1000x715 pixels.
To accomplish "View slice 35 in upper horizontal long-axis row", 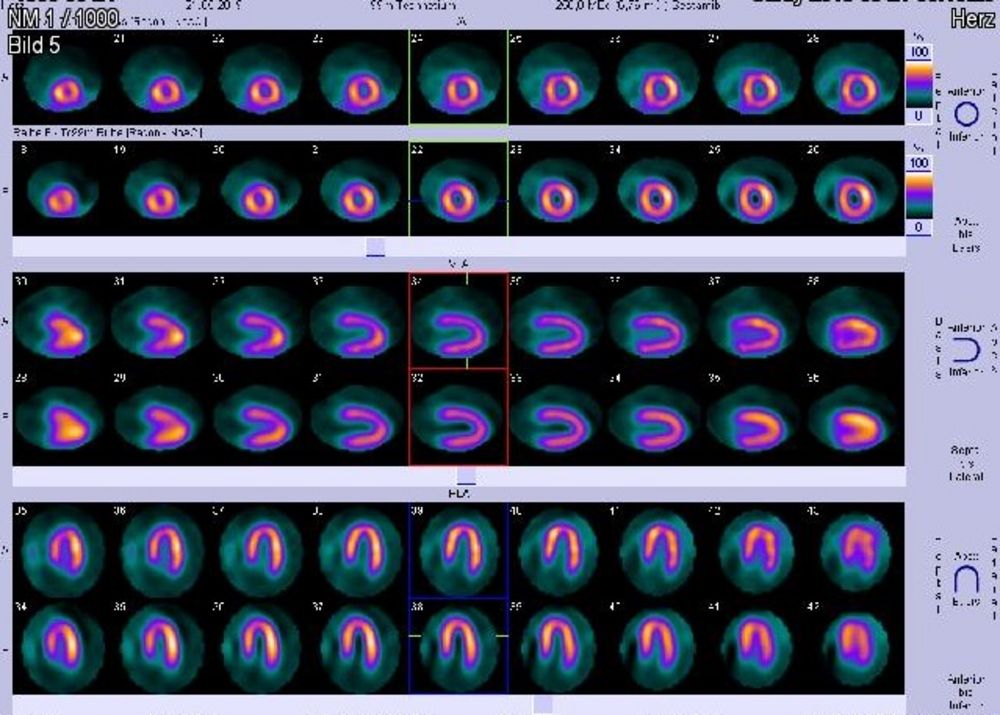I will click(62, 550).
